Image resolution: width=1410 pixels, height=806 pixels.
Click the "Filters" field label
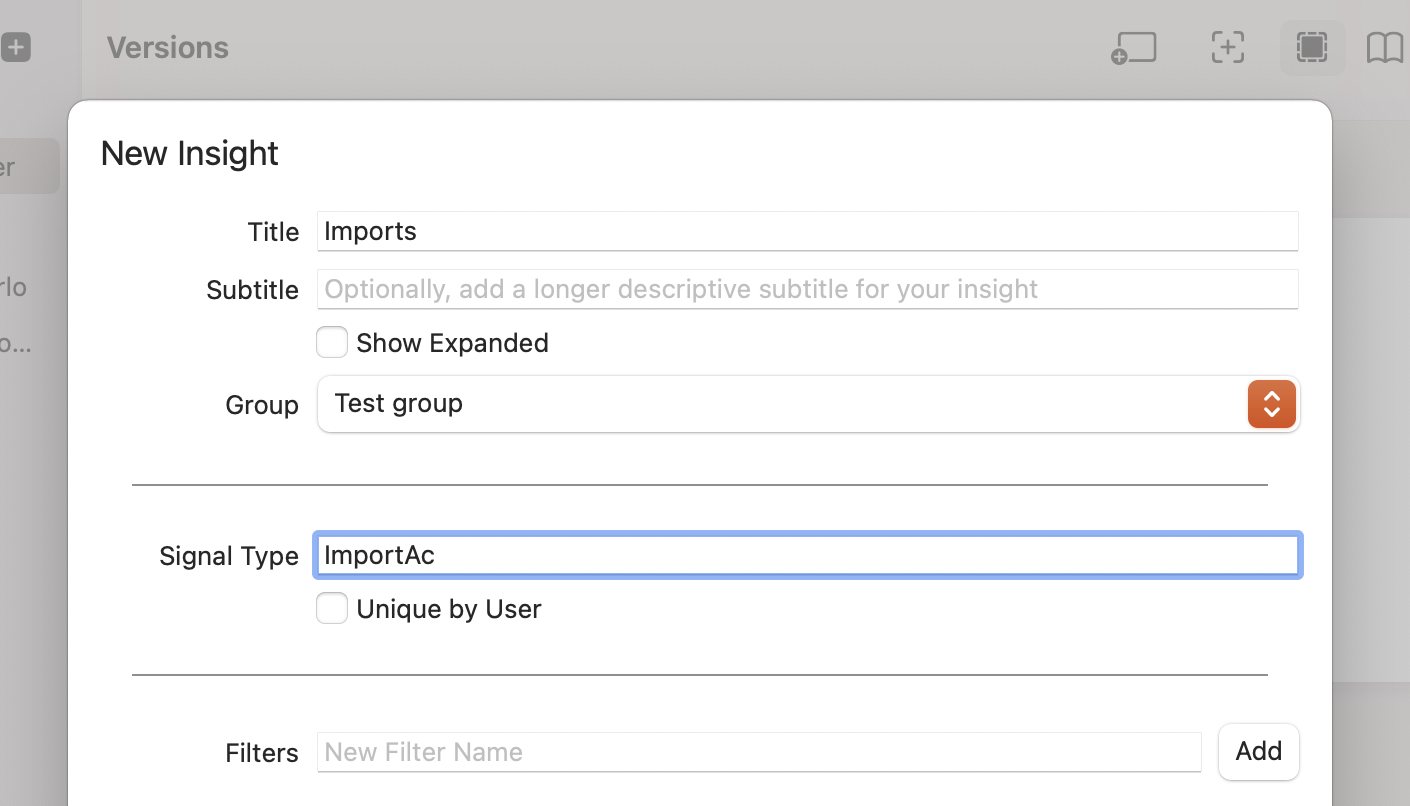pos(261,753)
